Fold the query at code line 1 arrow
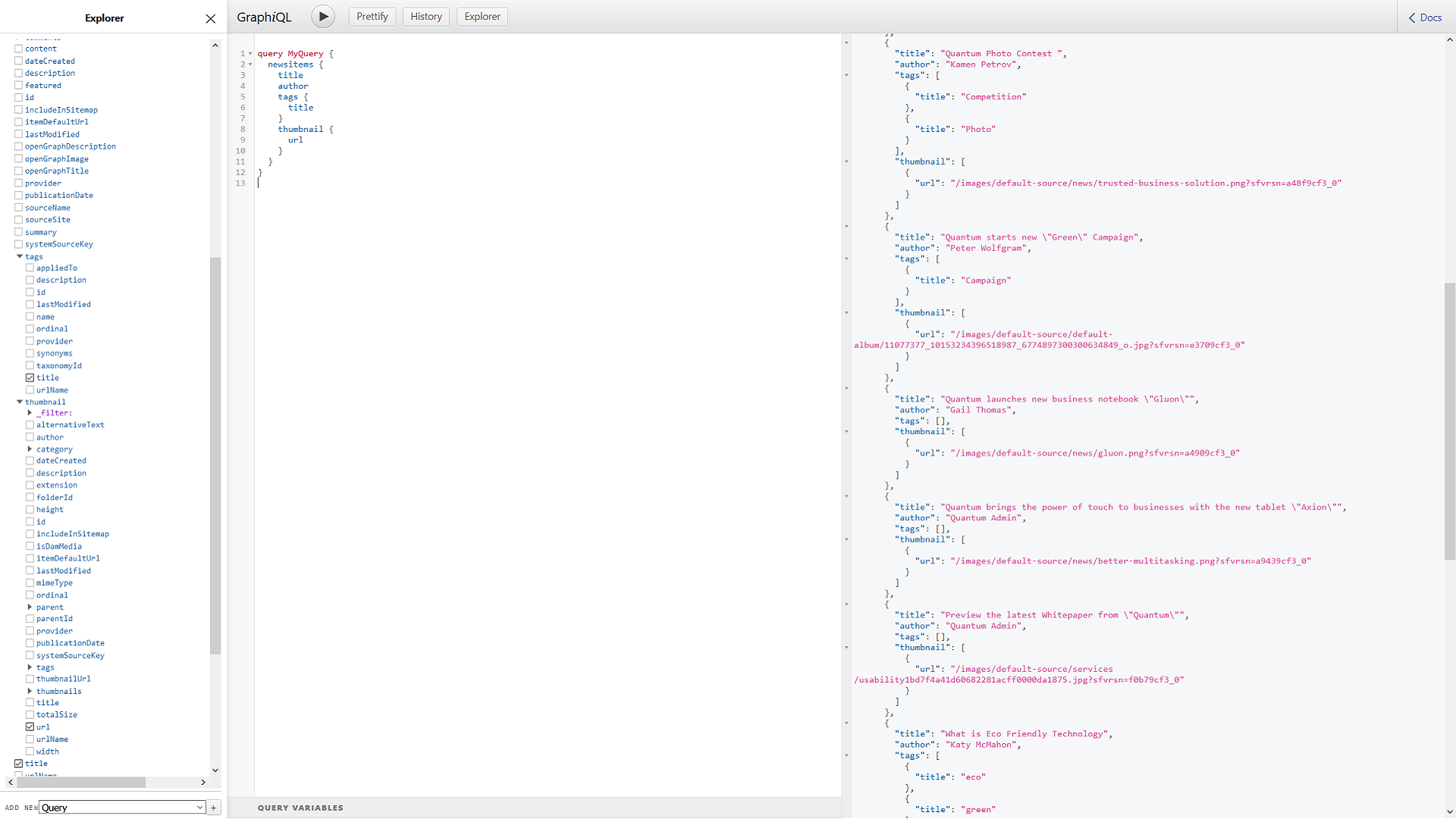1456x819 pixels. pos(251,54)
